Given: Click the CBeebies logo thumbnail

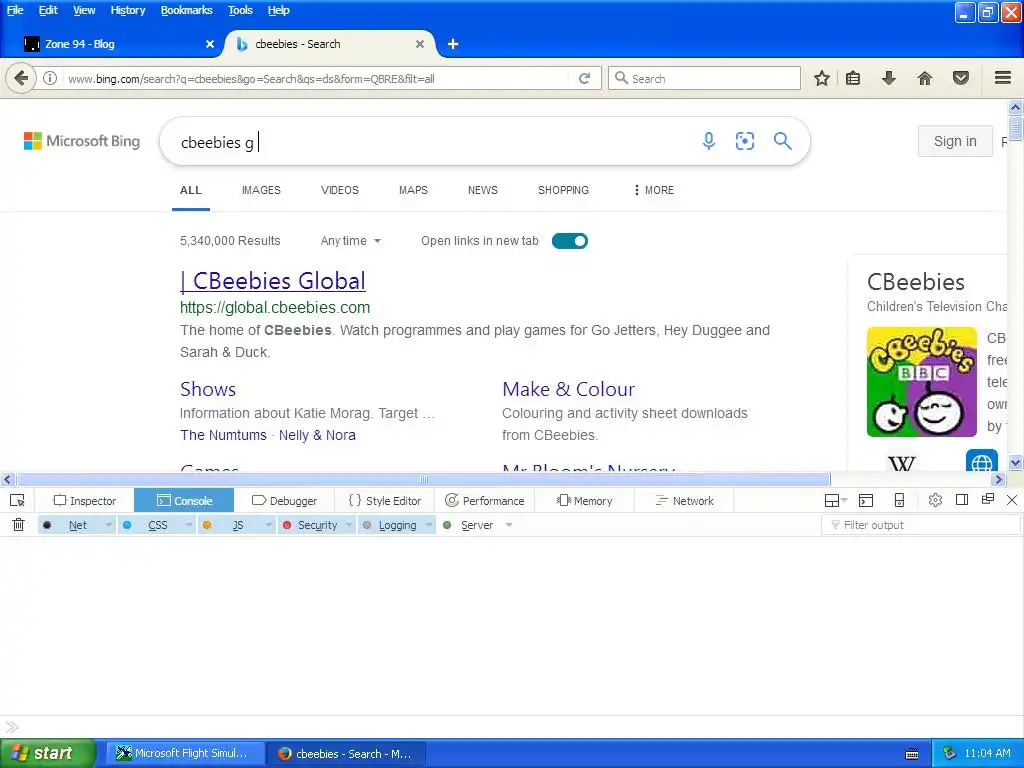Looking at the screenshot, I should (x=921, y=382).
